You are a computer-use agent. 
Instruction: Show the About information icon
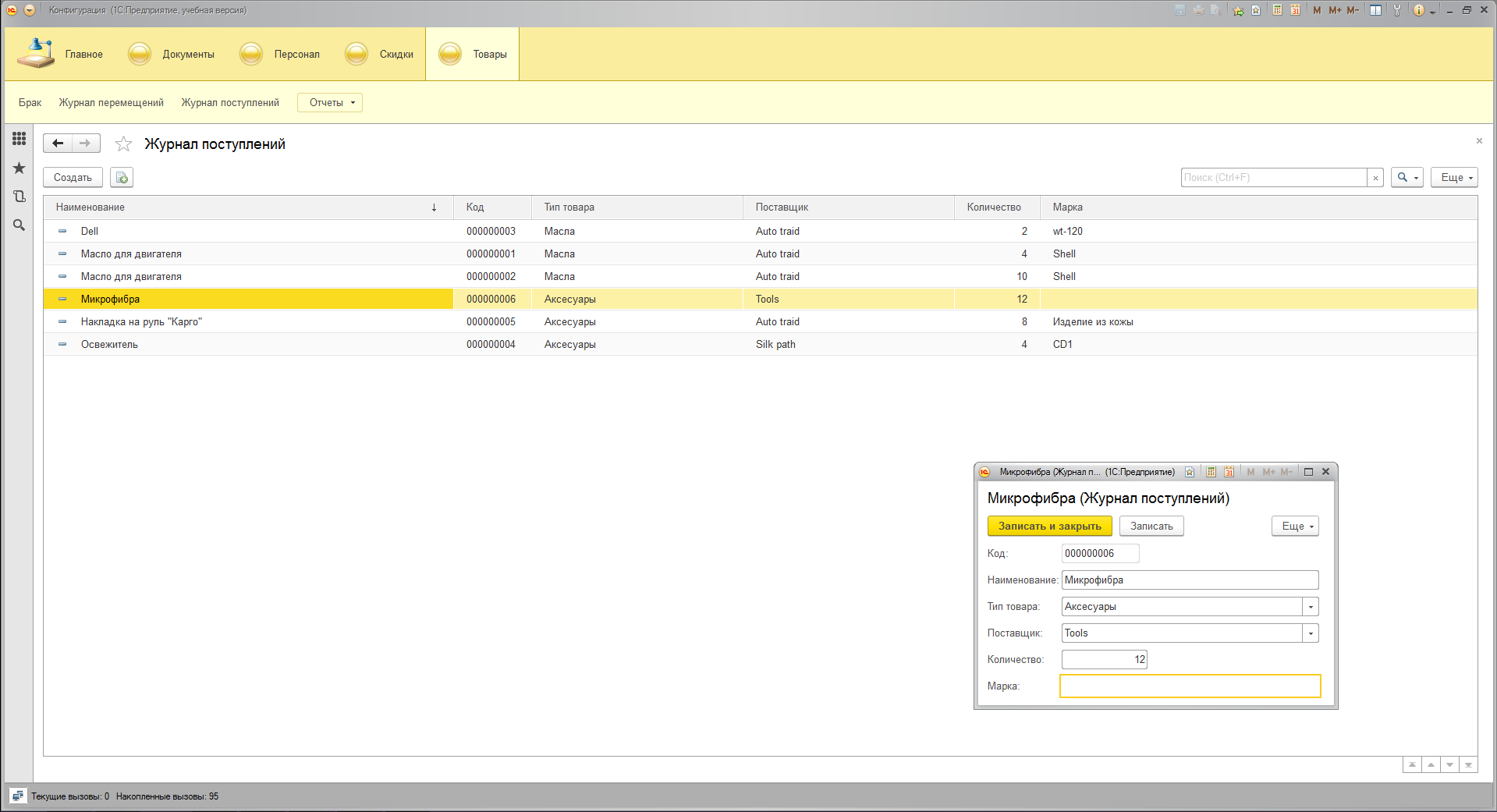(1418, 10)
